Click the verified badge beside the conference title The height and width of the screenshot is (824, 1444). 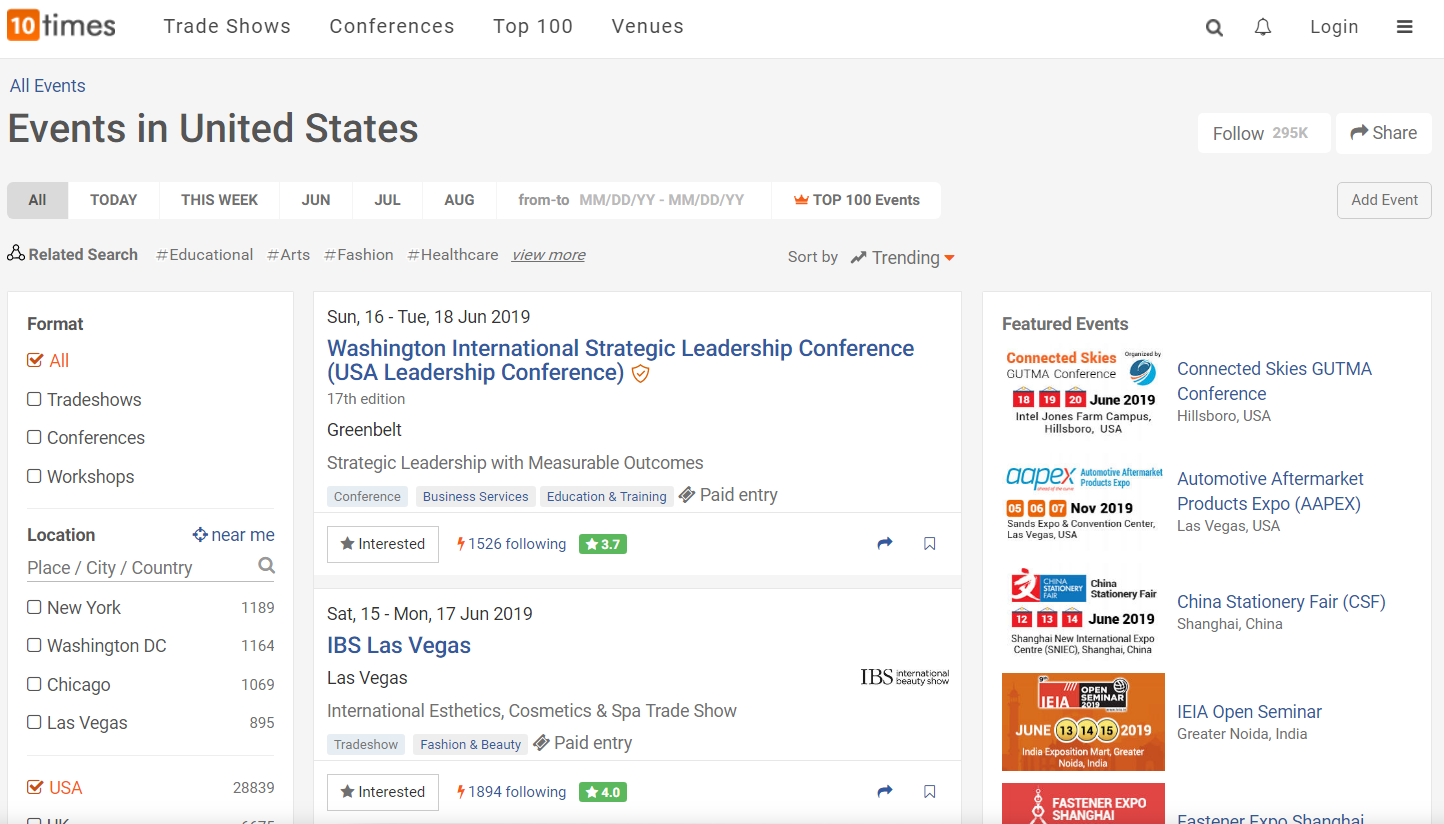coord(640,373)
